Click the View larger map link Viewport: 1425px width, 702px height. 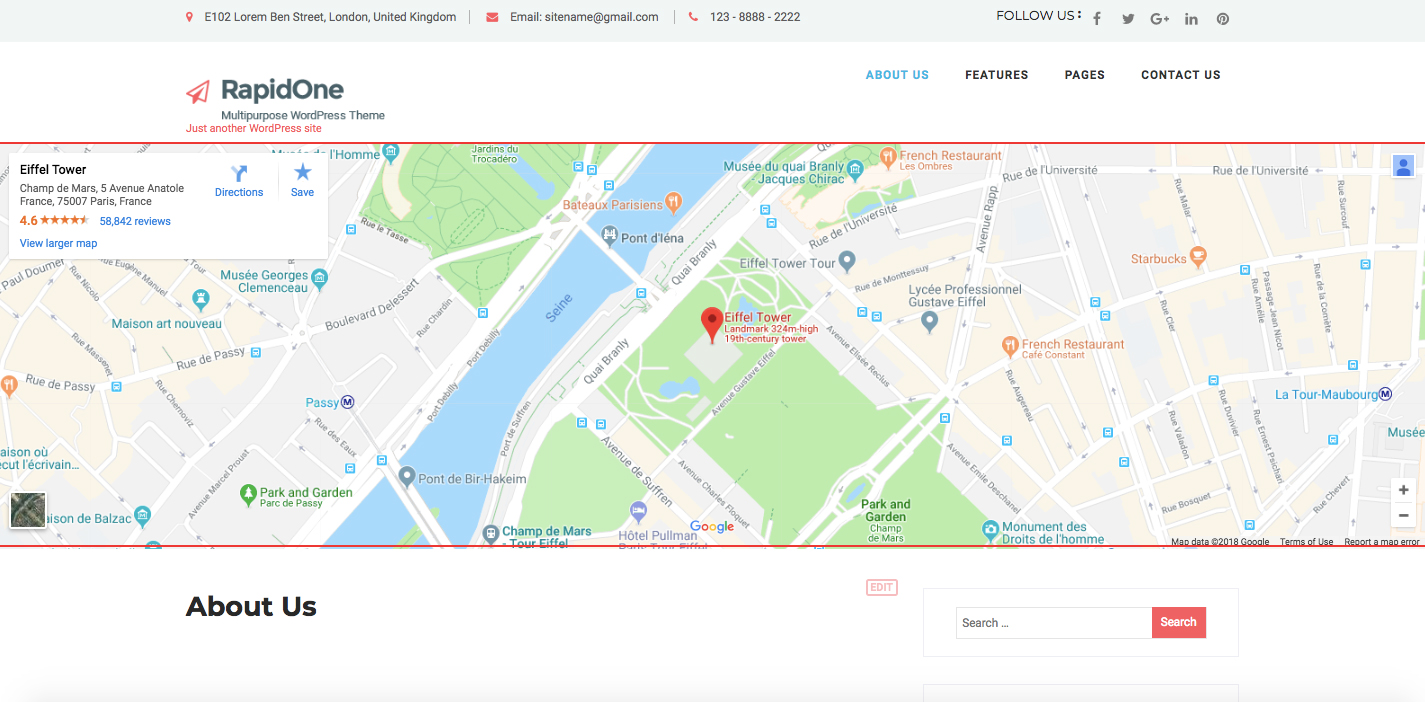[x=58, y=243]
